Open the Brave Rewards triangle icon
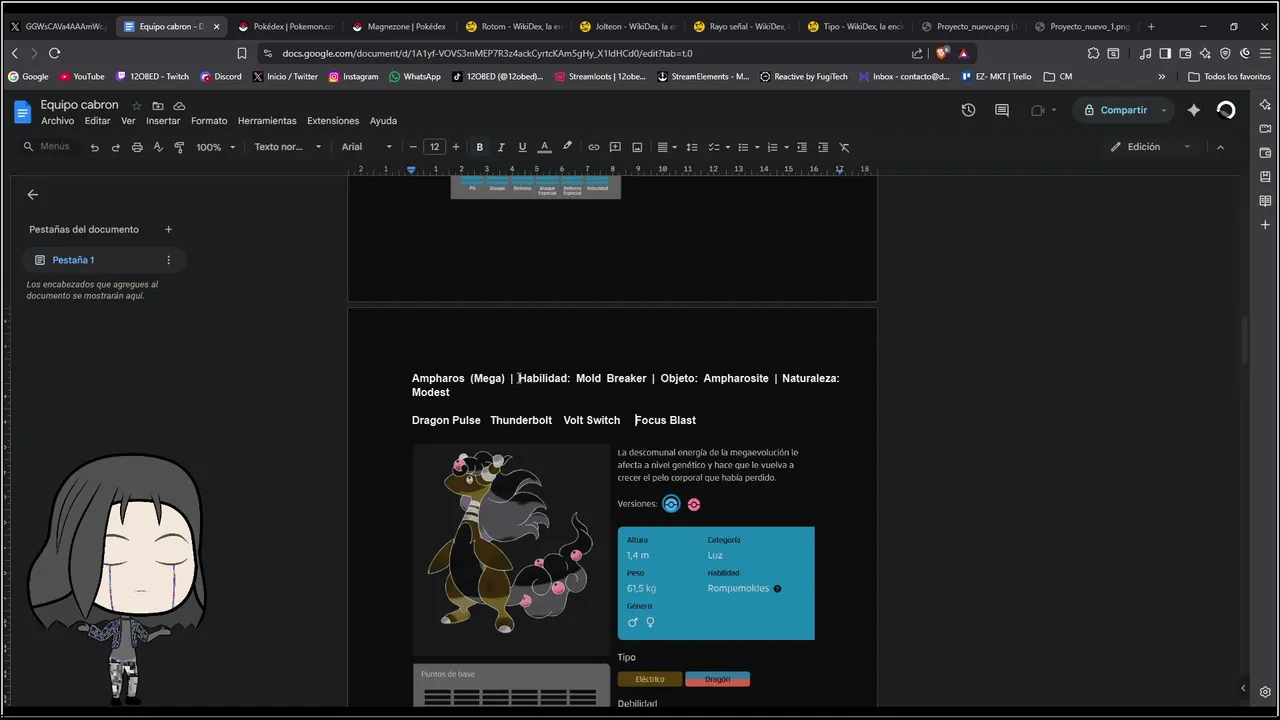Image resolution: width=1280 pixels, height=720 pixels. pos(963,53)
